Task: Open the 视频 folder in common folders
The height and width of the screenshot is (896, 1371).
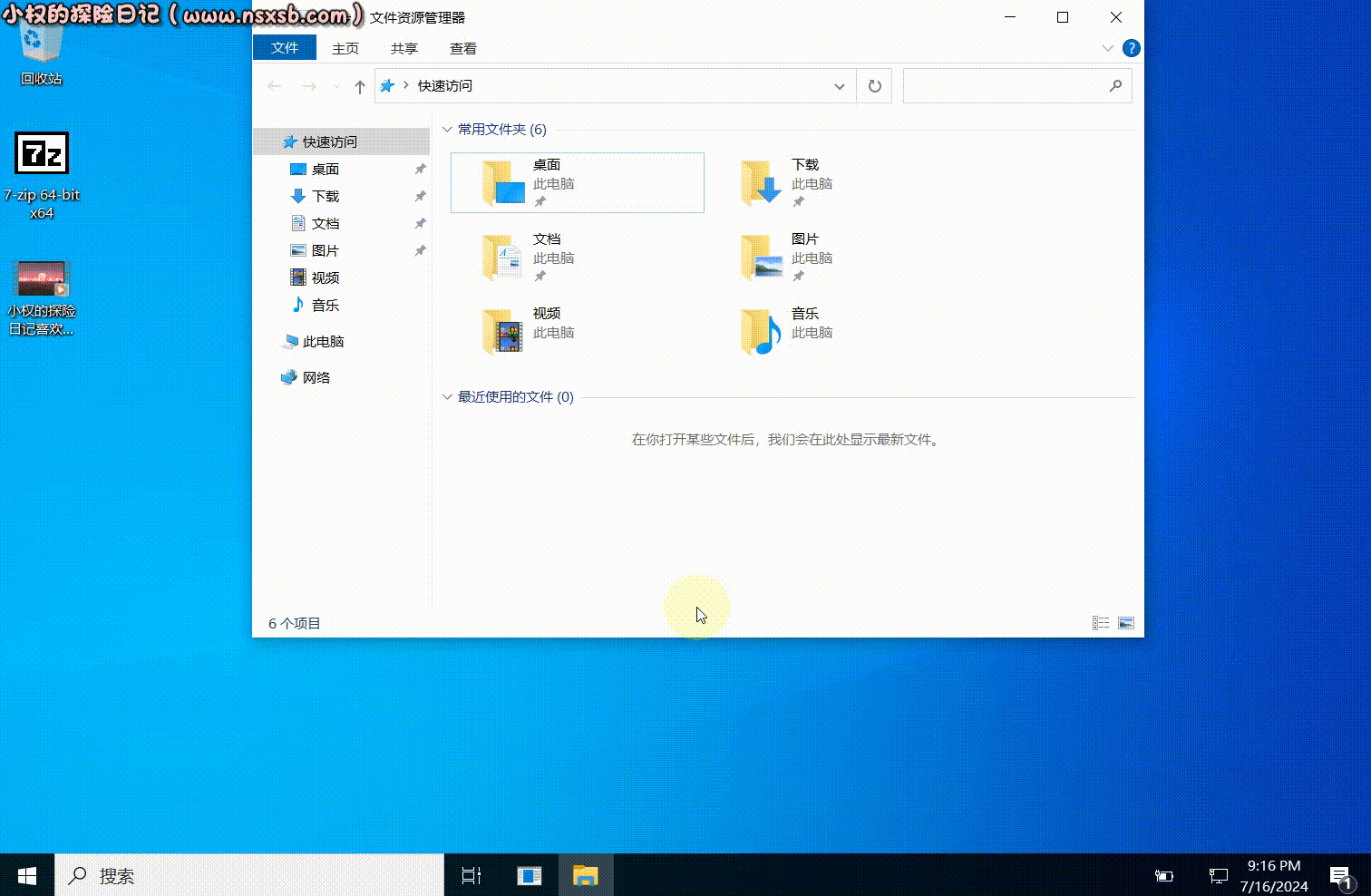Action: click(x=529, y=331)
